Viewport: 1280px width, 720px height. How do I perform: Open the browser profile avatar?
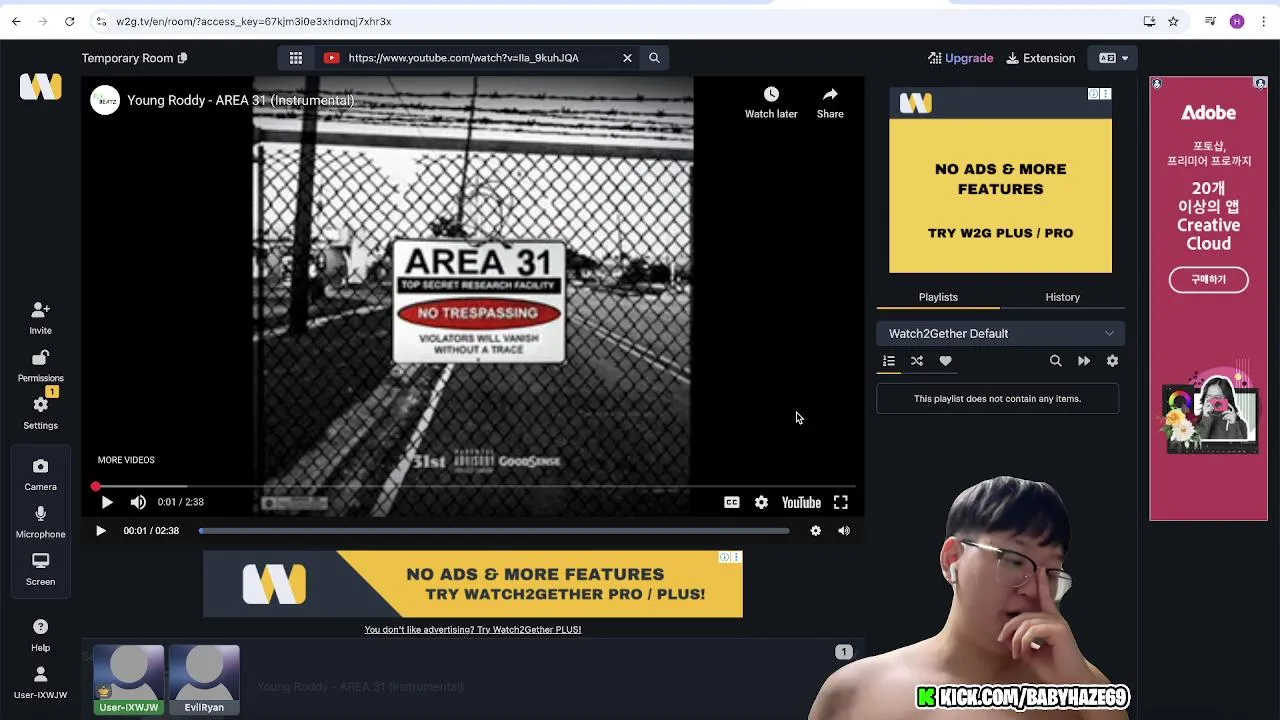pos(1237,21)
